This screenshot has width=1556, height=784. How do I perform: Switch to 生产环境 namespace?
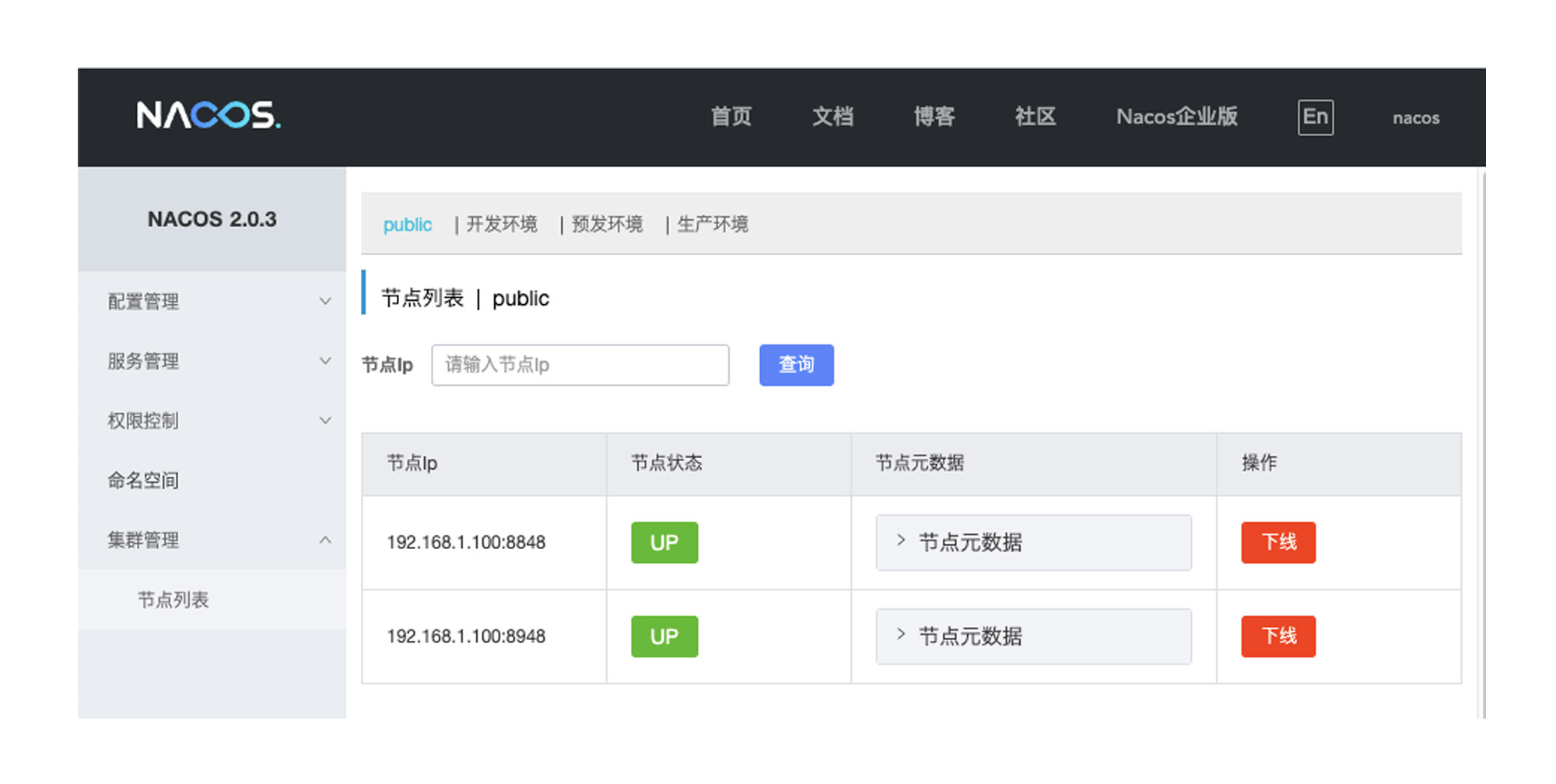click(712, 225)
